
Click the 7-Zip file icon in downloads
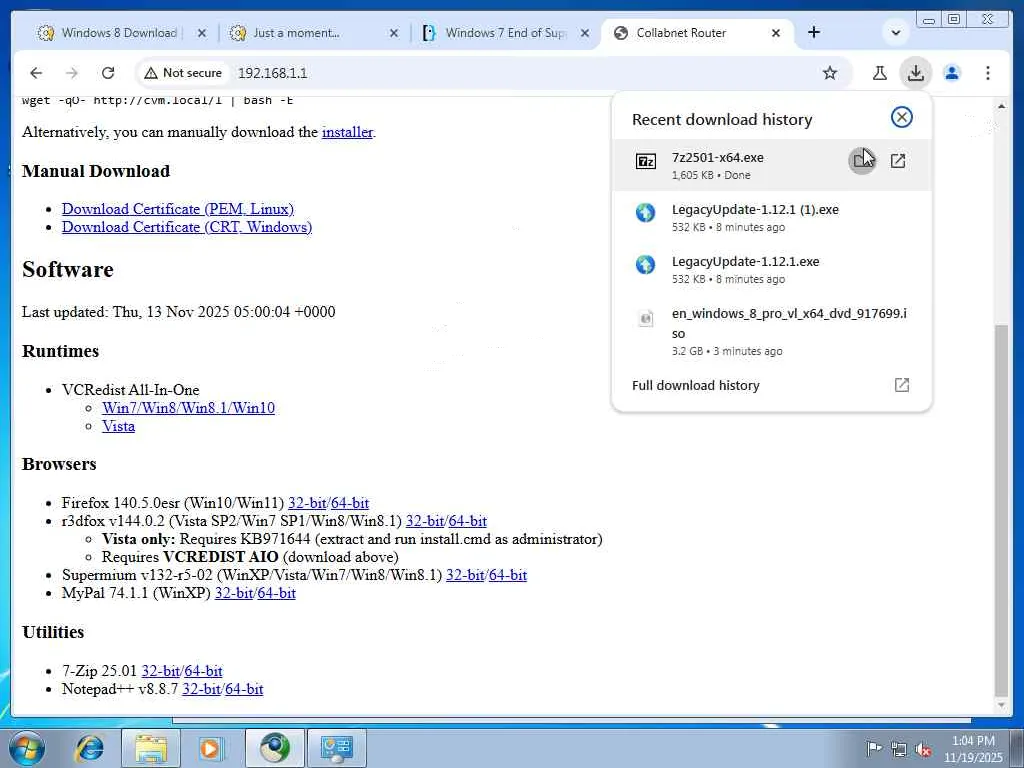point(646,161)
